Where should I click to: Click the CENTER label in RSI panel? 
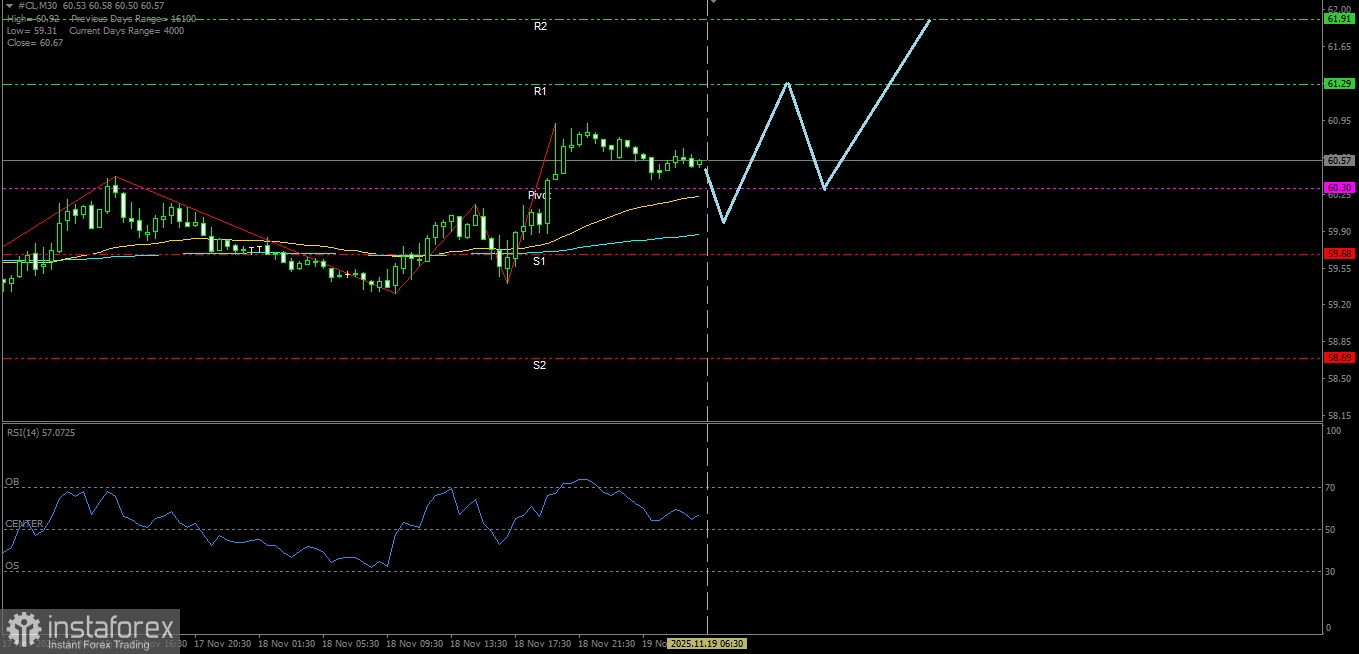(x=23, y=523)
